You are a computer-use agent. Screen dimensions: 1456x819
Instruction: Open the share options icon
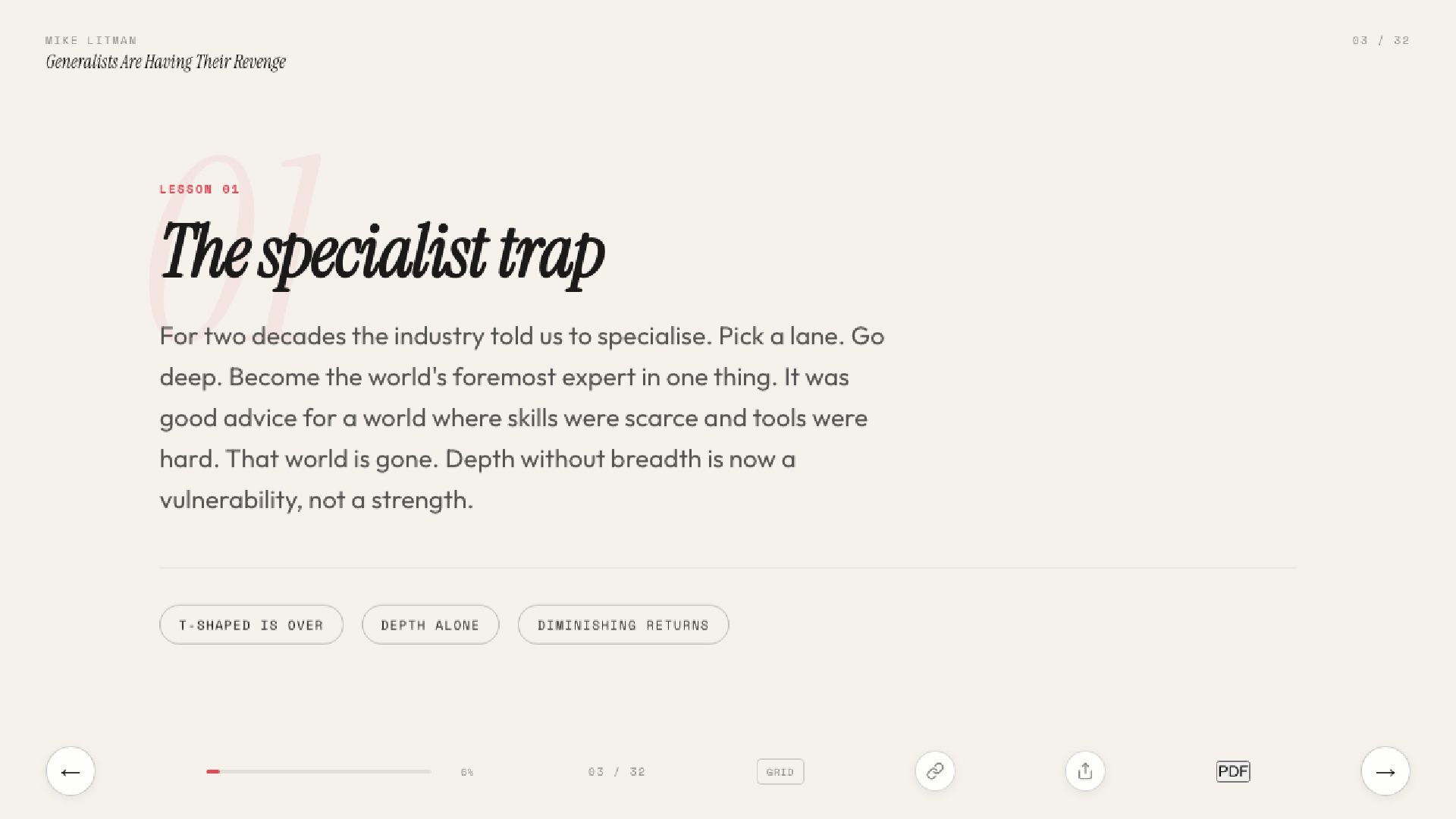(x=1084, y=771)
